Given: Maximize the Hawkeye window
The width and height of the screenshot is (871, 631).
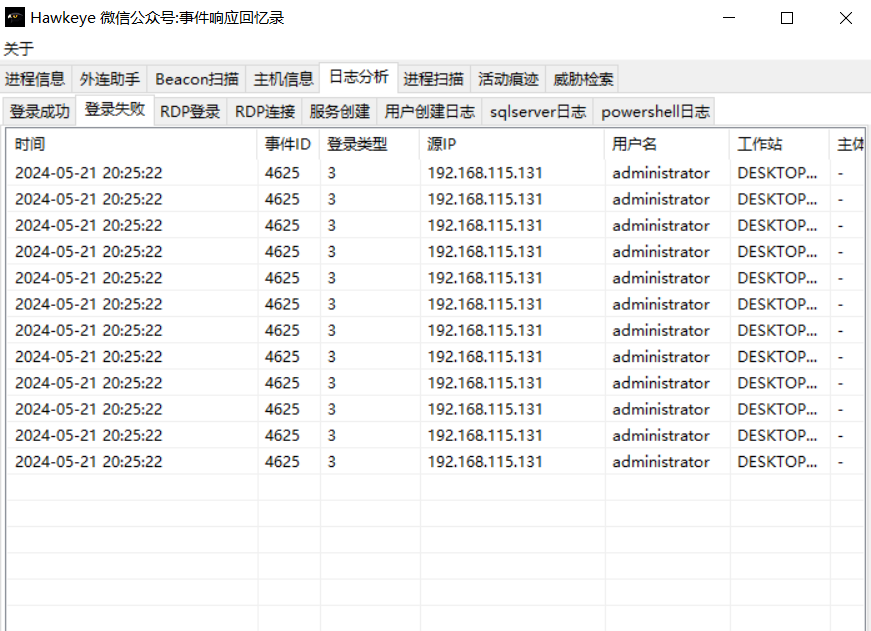Looking at the screenshot, I should pos(787,18).
